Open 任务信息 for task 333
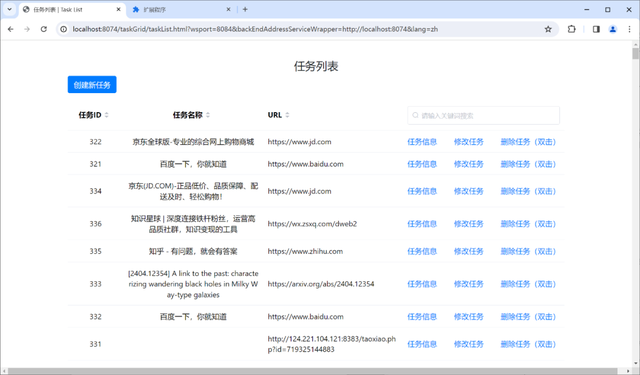The height and width of the screenshot is (375, 640). (x=422, y=284)
